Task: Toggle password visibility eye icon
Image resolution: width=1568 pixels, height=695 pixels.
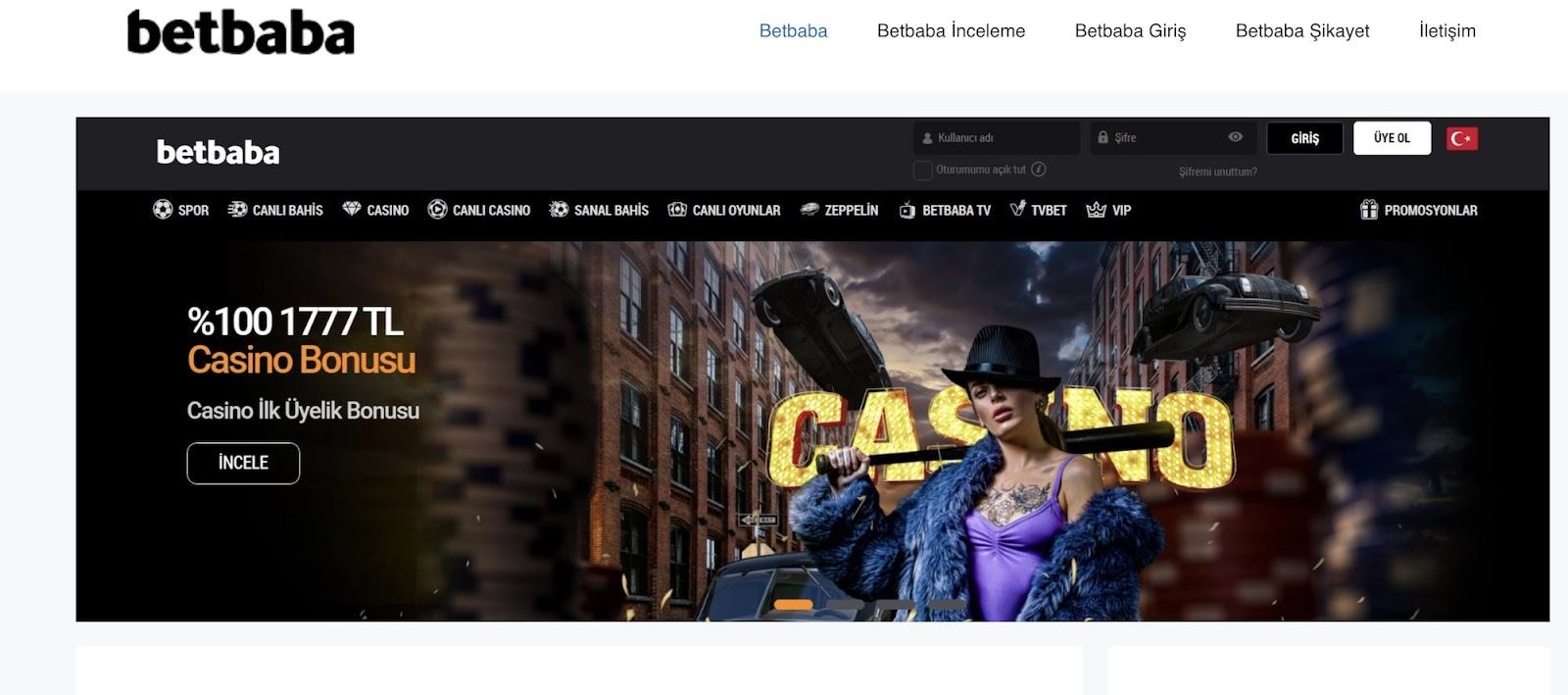Action: click(1236, 137)
